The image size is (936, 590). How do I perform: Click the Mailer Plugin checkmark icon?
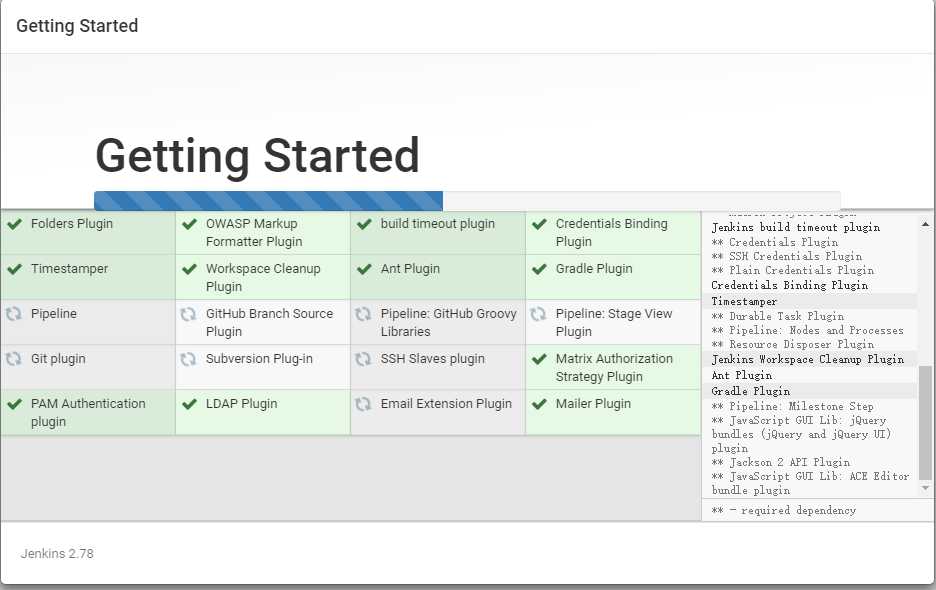coord(539,404)
